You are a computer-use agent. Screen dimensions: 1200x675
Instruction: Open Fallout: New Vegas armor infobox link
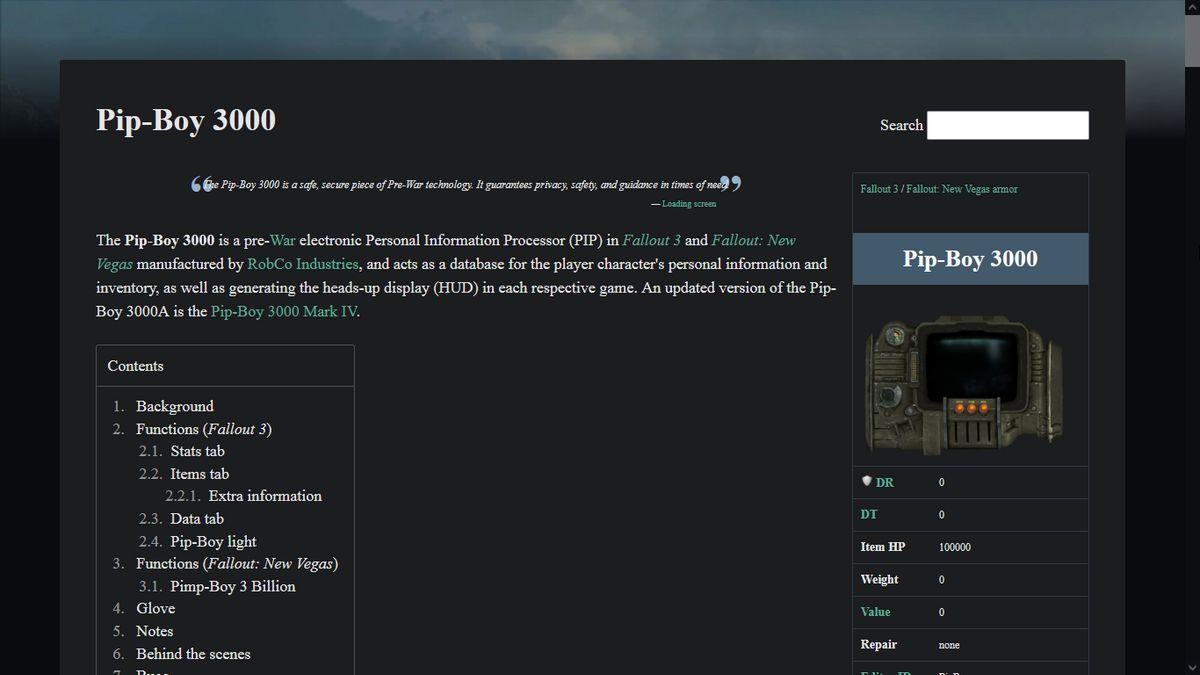[962, 189]
